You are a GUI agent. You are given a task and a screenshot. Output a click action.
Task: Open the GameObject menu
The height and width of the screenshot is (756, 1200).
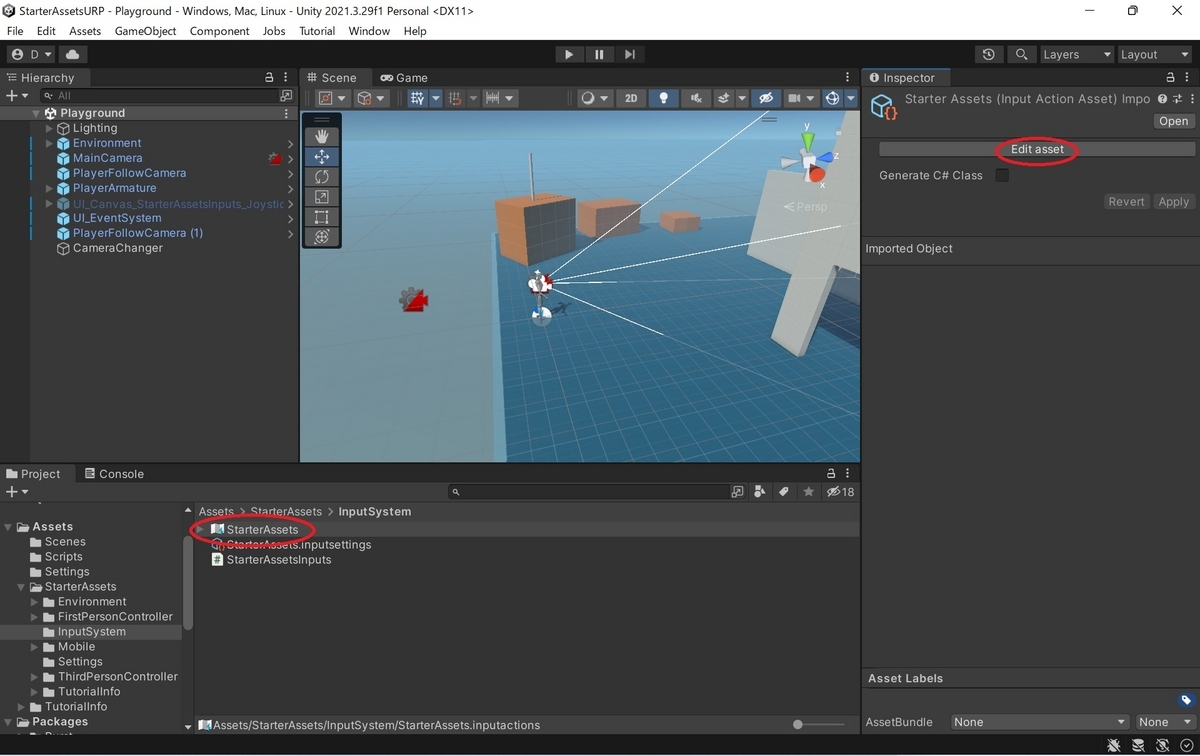[145, 31]
